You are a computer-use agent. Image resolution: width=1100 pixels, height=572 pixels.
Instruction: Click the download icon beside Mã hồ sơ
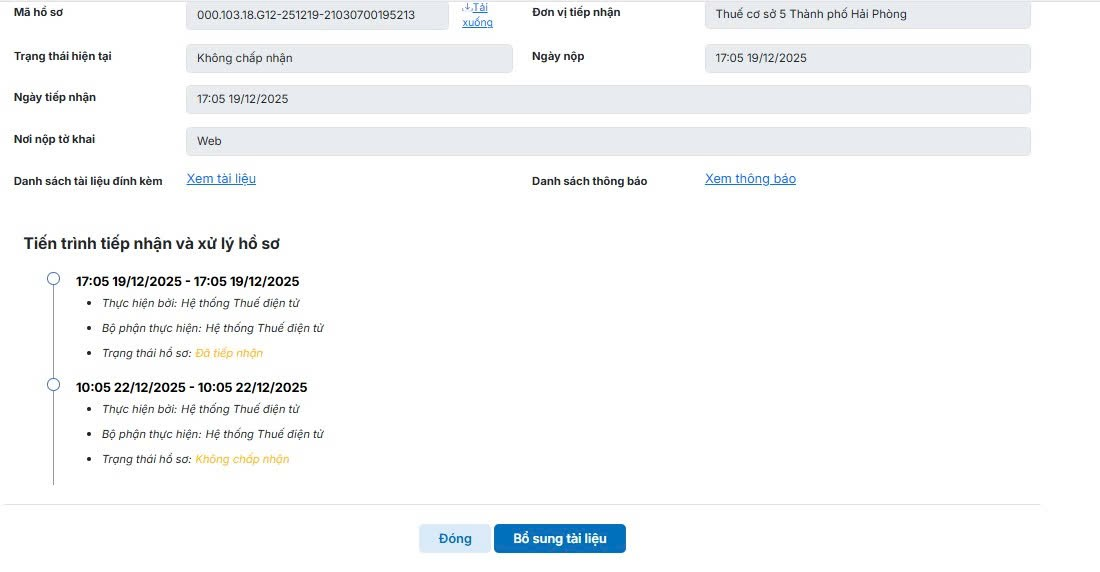pos(465,8)
